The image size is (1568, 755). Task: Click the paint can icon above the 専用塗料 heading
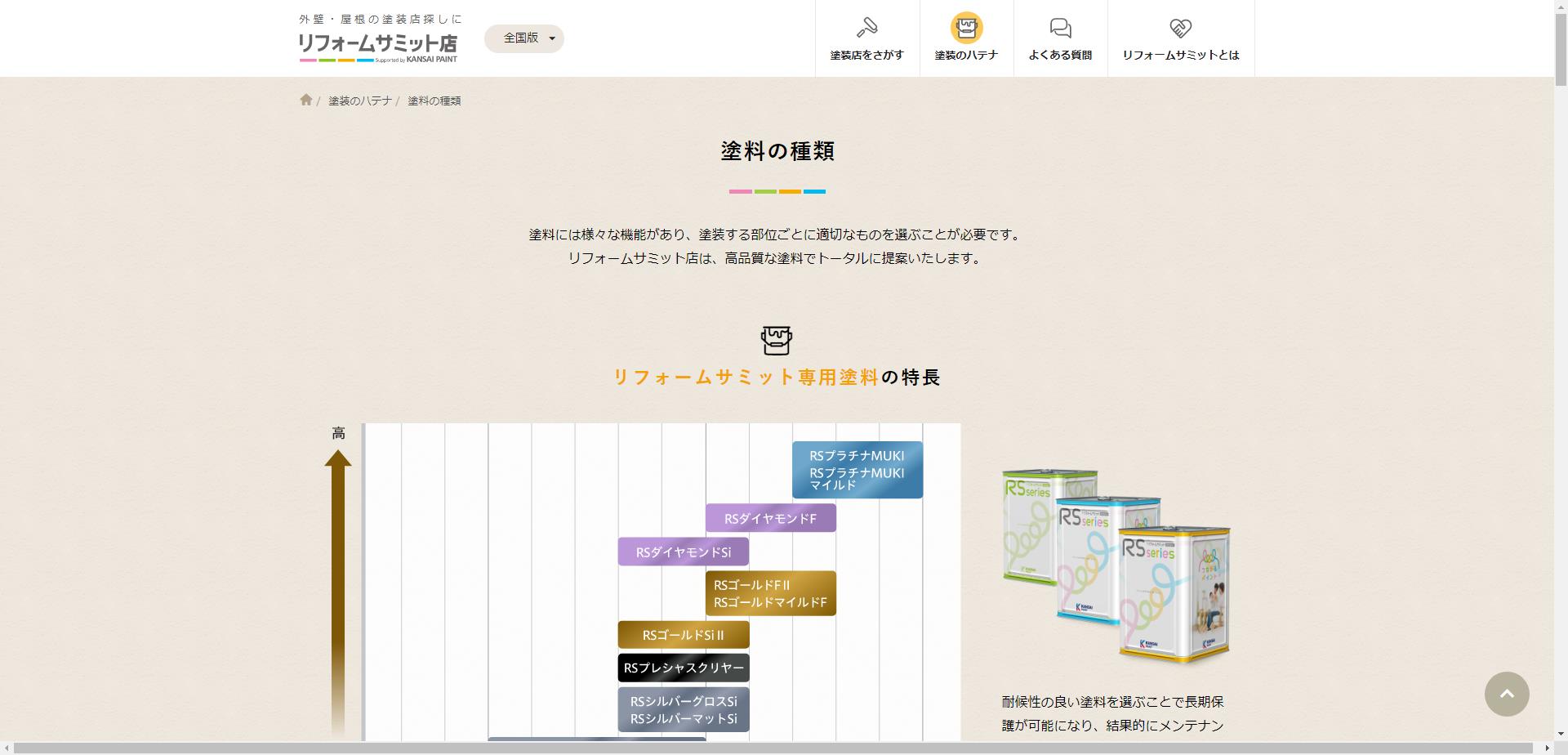(x=776, y=341)
